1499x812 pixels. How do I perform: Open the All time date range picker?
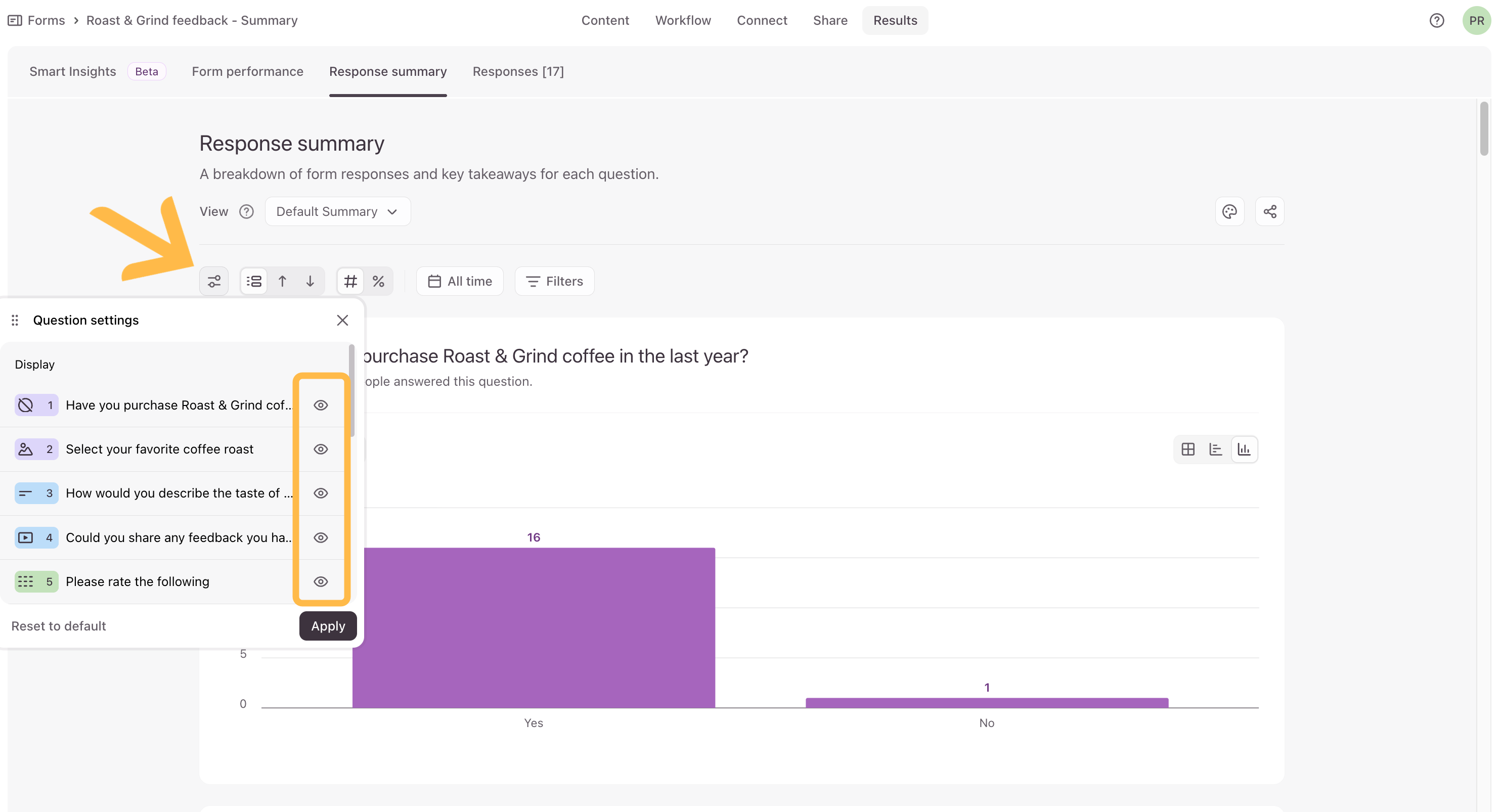460,282
